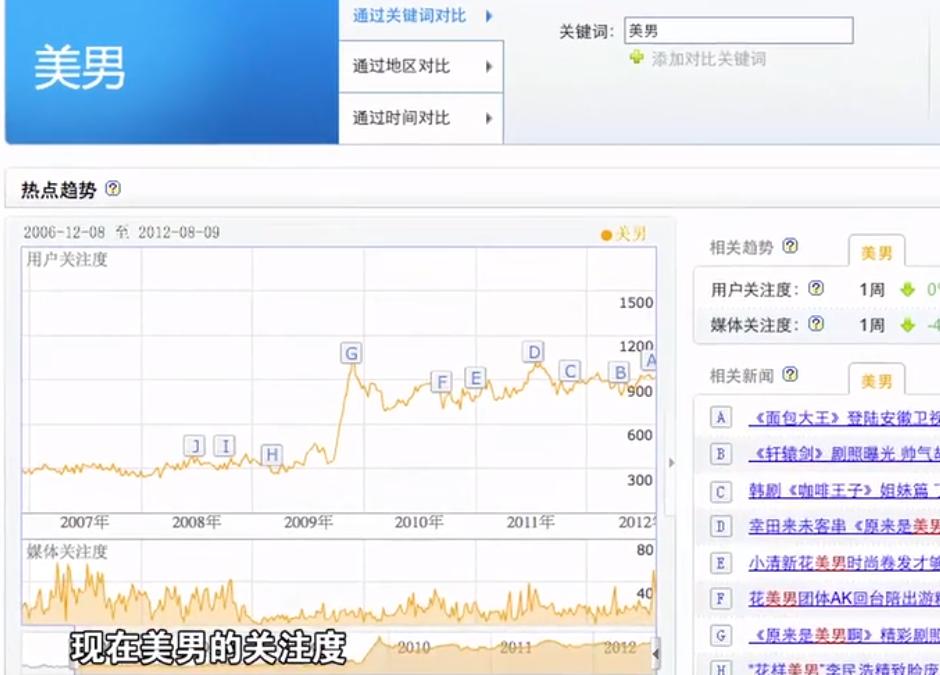Click the small right chevron beside the chart
This screenshot has width=940, height=675.
click(671, 463)
